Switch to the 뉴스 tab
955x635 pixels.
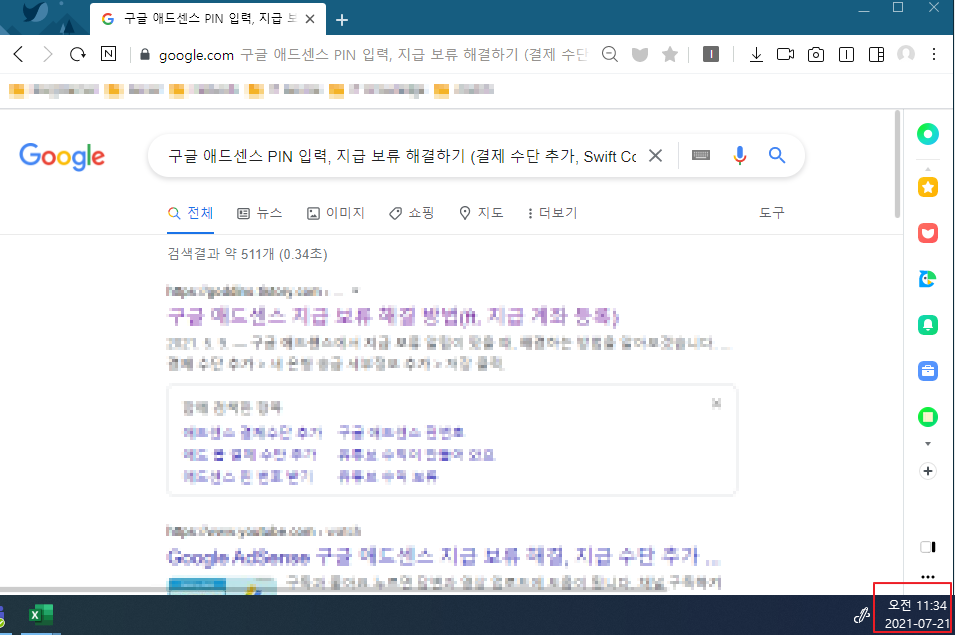[259, 213]
